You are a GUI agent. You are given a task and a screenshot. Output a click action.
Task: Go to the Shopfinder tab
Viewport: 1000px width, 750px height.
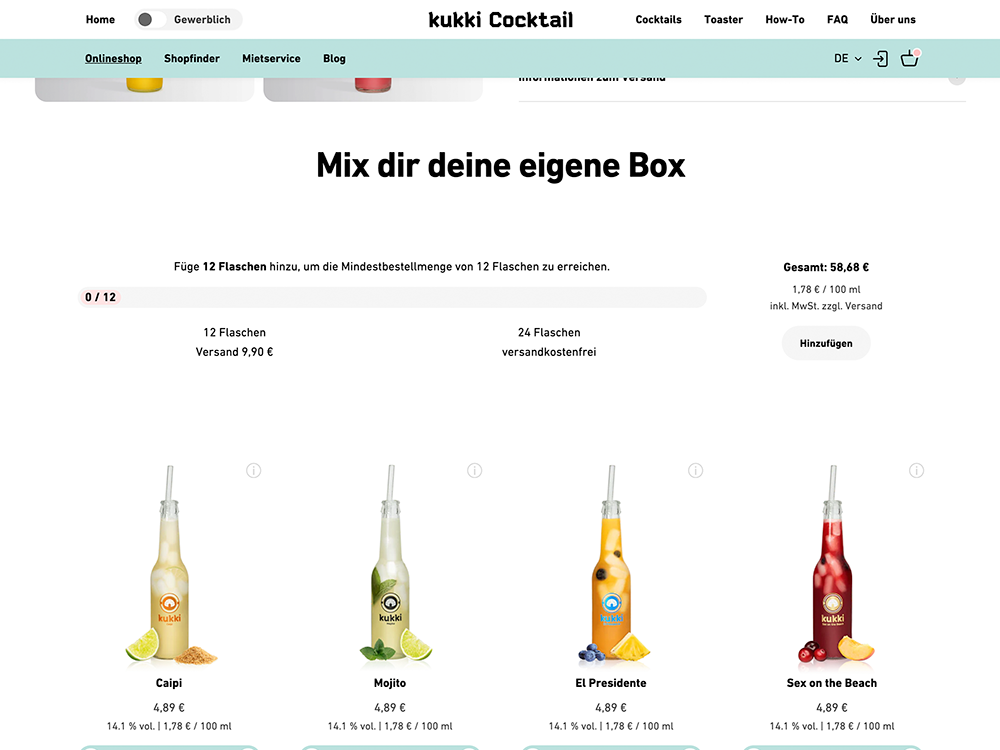(192, 59)
